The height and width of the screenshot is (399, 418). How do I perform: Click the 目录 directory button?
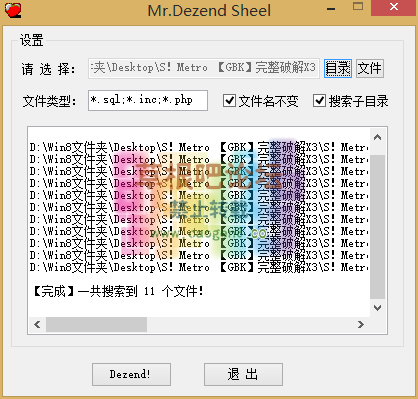338,69
